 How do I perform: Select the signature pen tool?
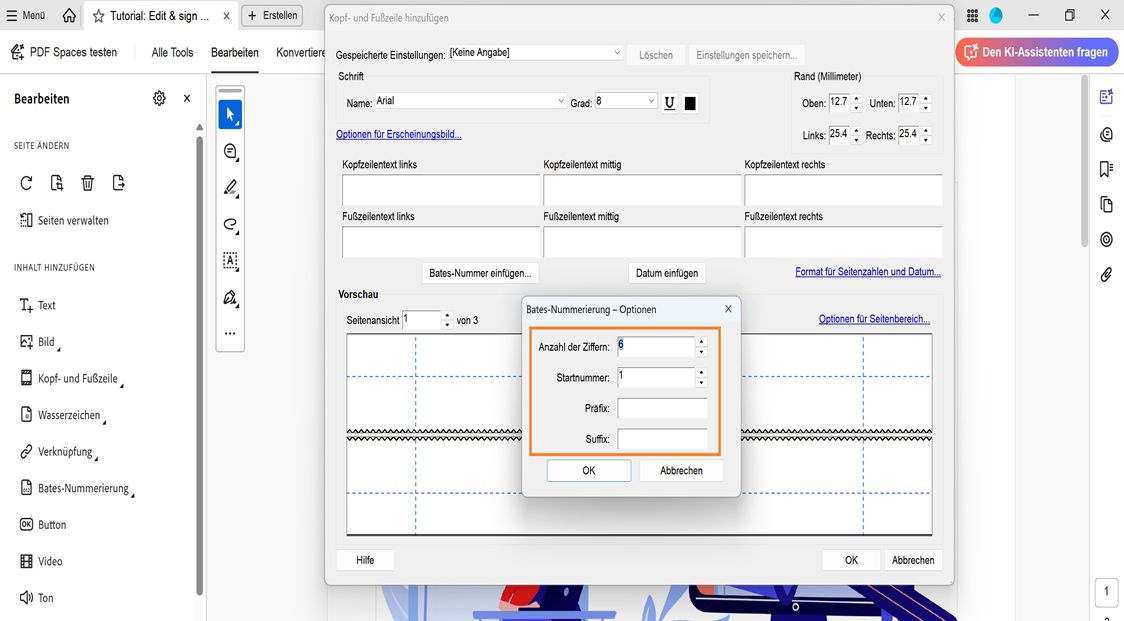(230, 298)
